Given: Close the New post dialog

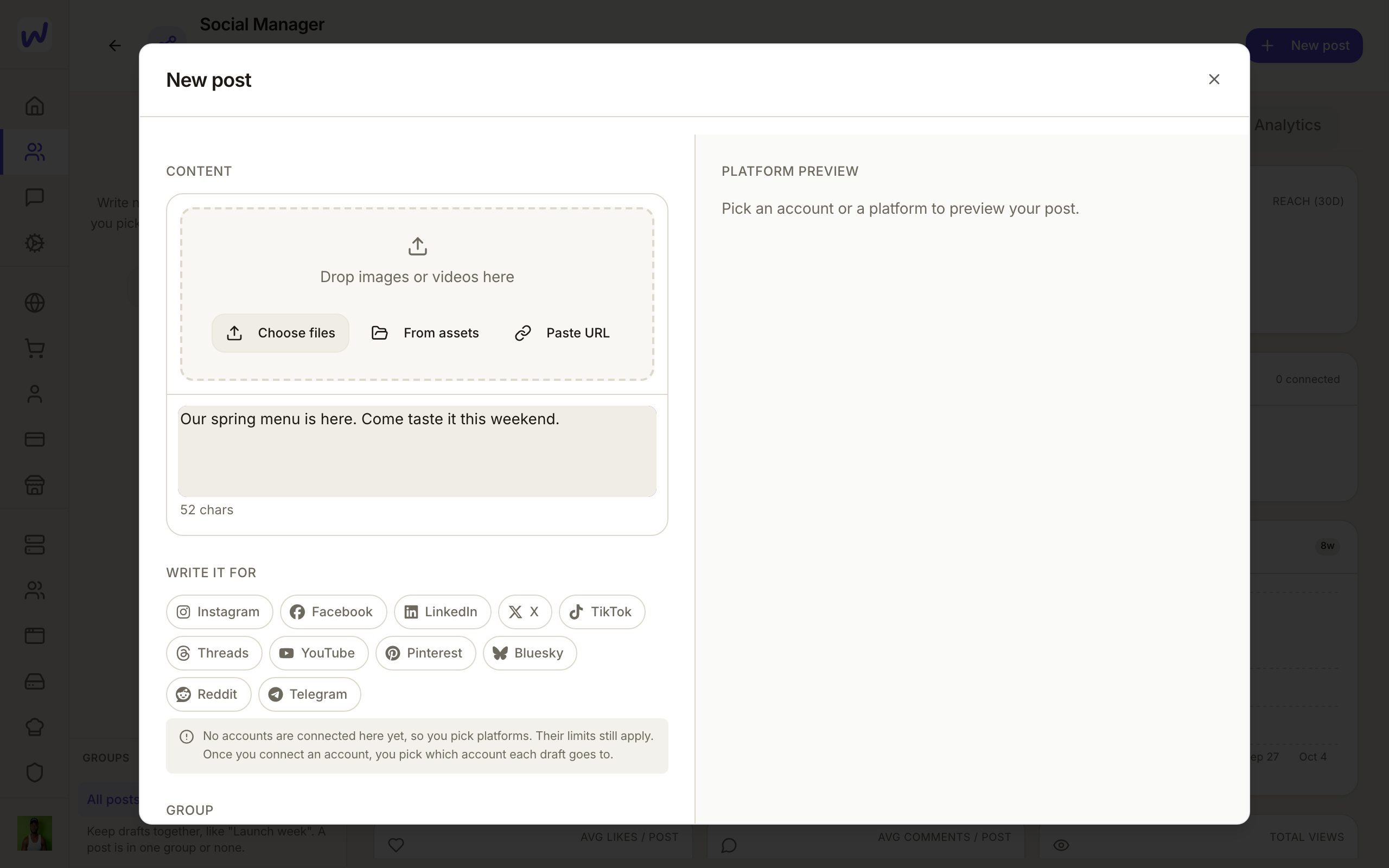Looking at the screenshot, I should [x=1213, y=79].
